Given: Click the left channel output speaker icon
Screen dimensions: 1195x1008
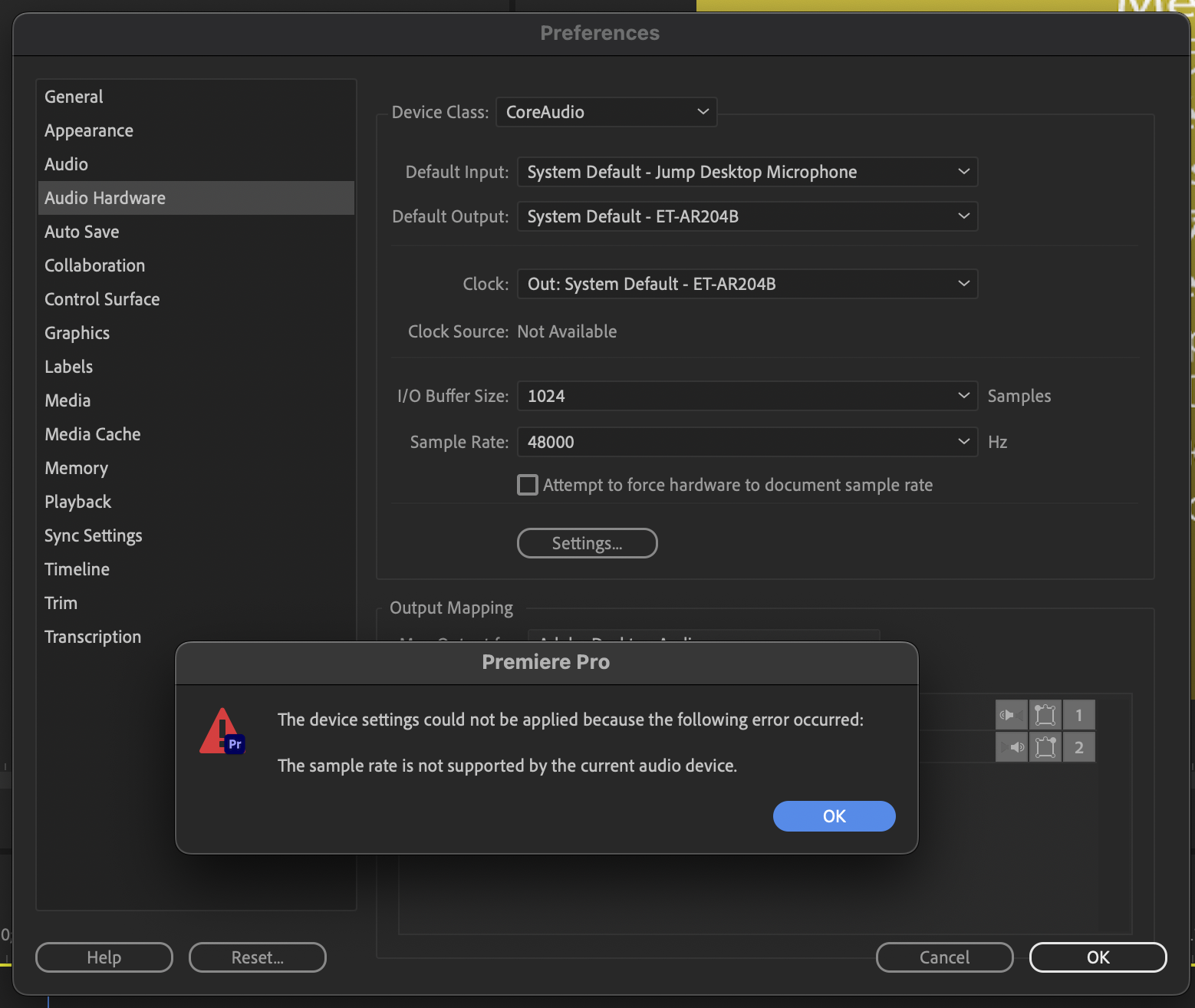Looking at the screenshot, I should pos(1011,714).
